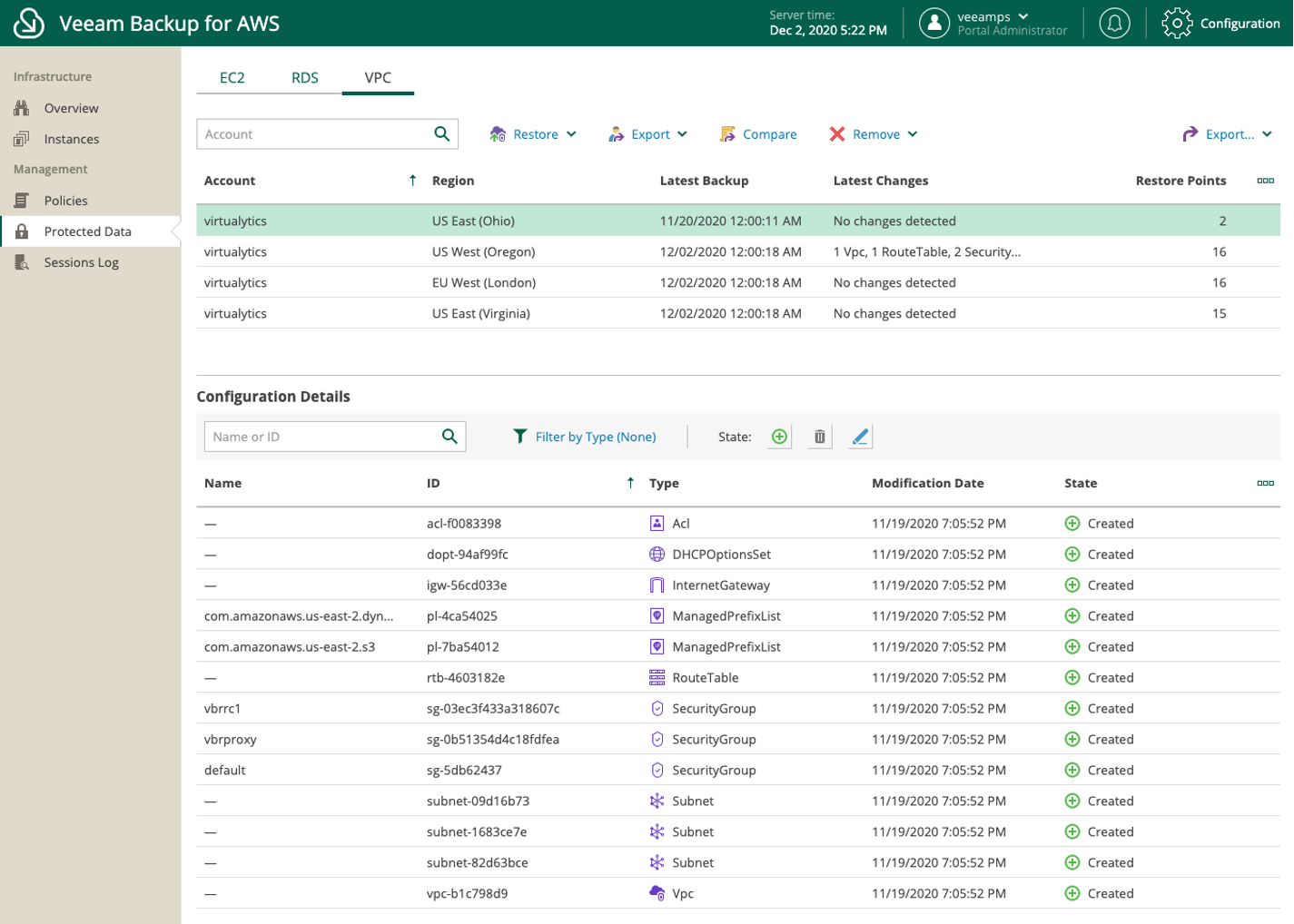Image resolution: width=1294 pixels, height=924 pixels.
Task: Click the column chooser icon in configuration details table
Action: [1265, 483]
